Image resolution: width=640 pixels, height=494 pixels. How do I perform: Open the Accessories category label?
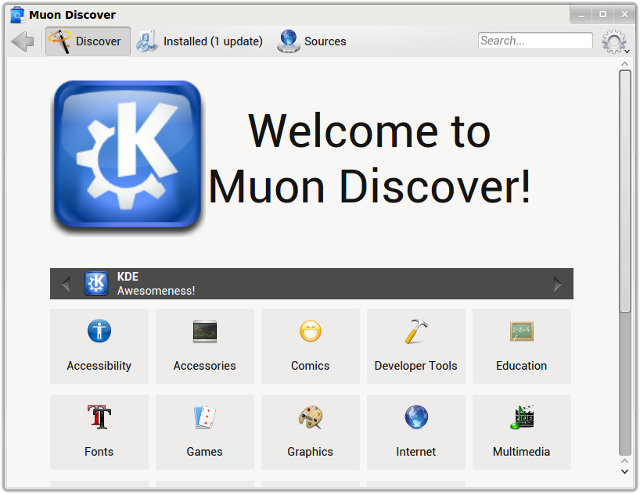pyautogui.click(x=204, y=366)
